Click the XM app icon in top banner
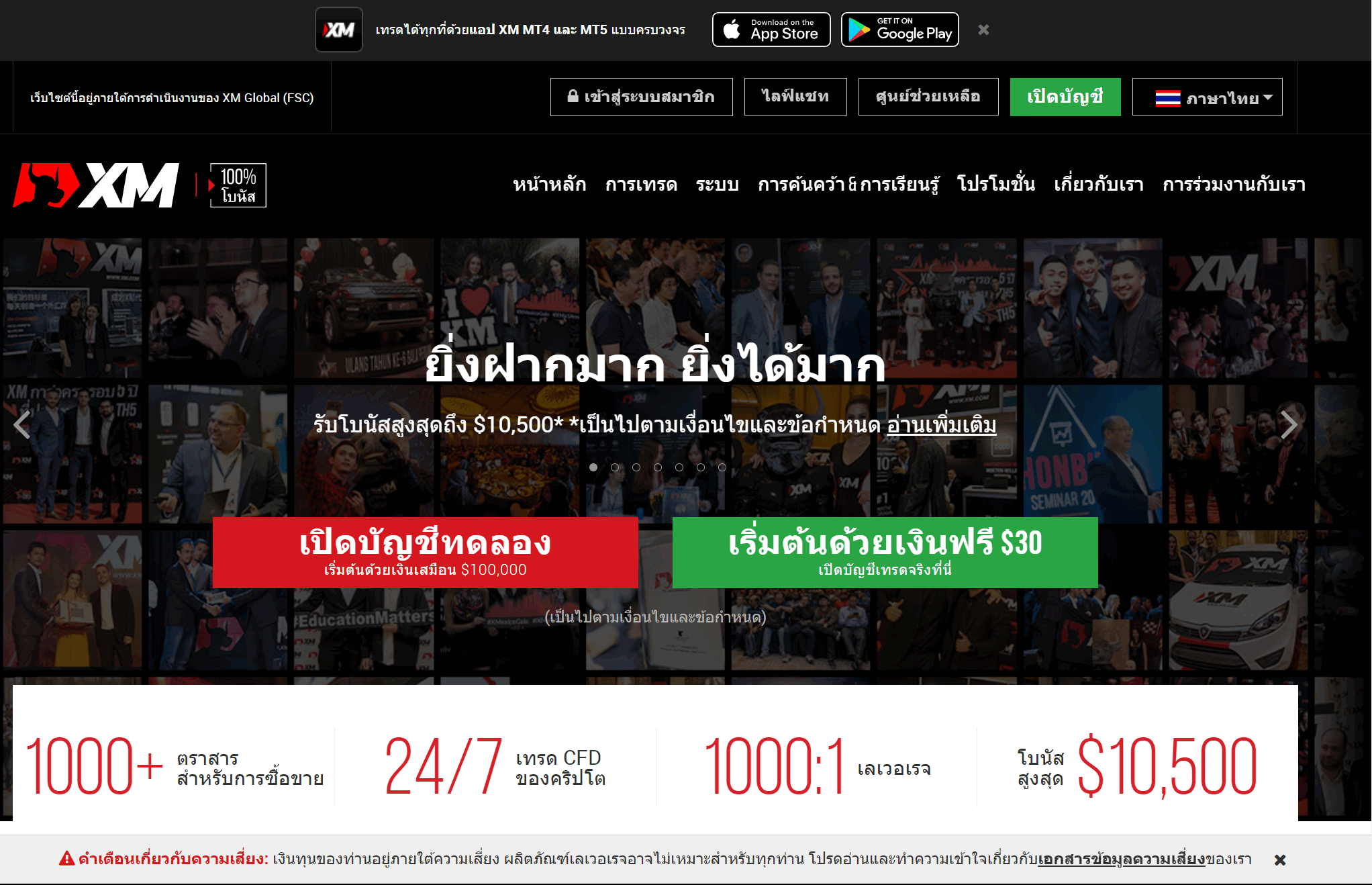Viewport: 1372px width, 885px height. click(339, 30)
